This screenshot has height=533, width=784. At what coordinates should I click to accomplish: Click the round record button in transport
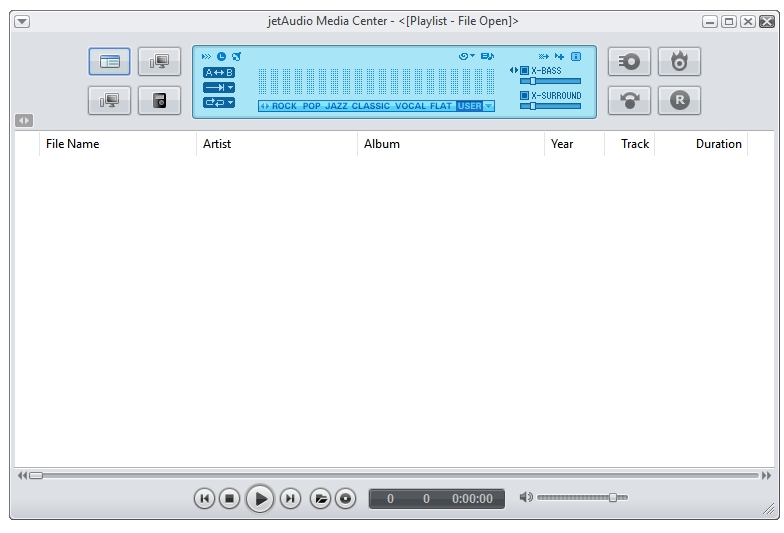346,498
